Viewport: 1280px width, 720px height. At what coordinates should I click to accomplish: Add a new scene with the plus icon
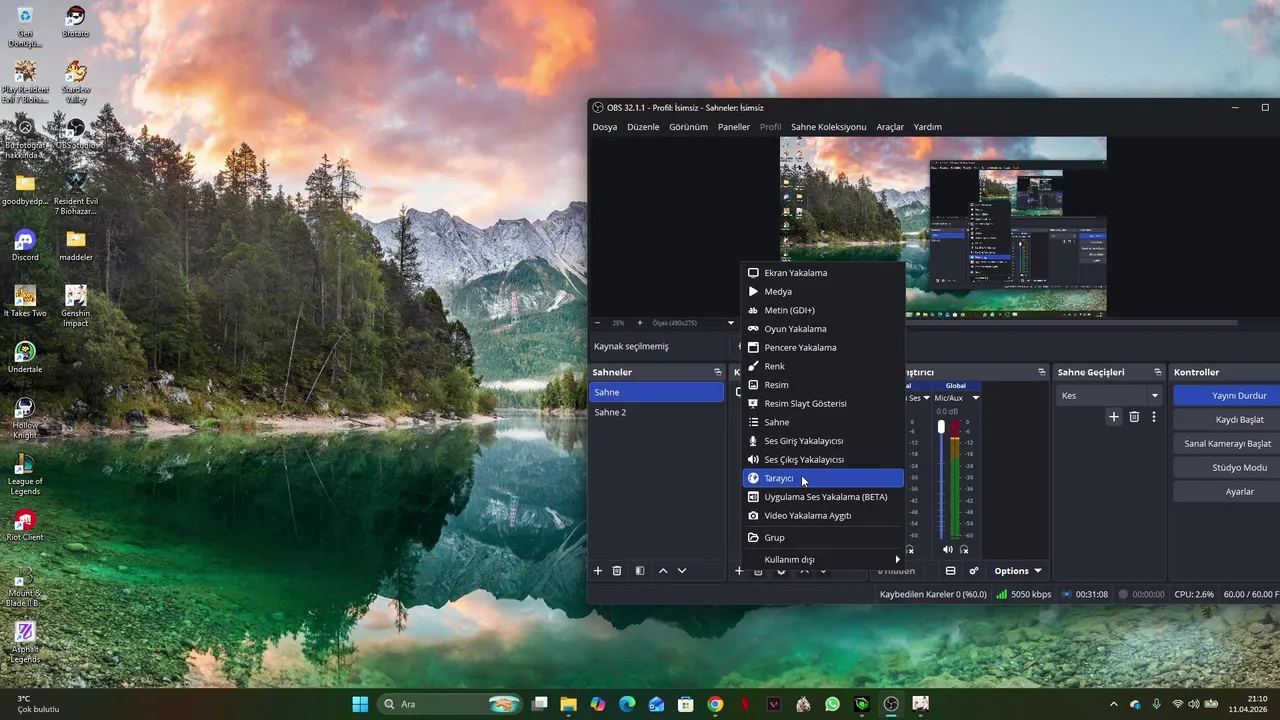(x=598, y=571)
